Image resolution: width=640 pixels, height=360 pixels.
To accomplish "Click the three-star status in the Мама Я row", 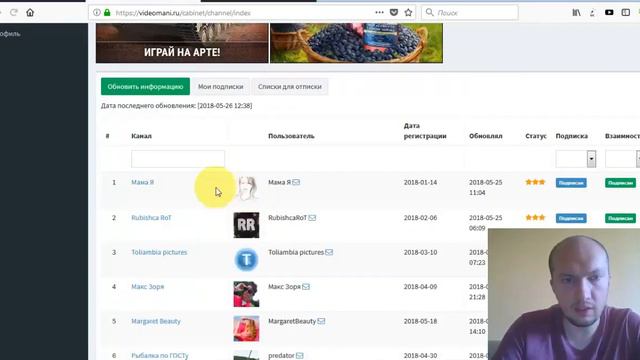I will point(536,182).
